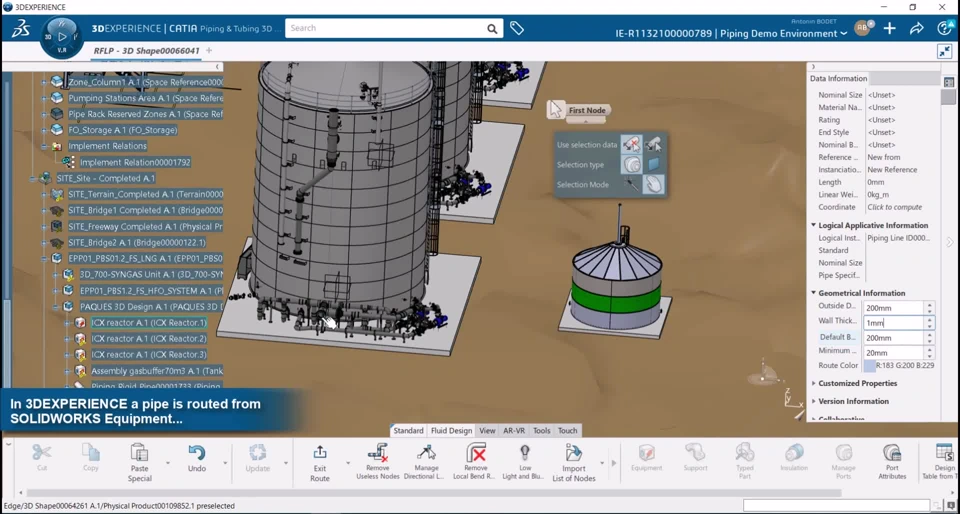Expand SITE_Site - Completed A.1 tree node
This screenshot has height=514, width=960.
[x=32, y=179]
